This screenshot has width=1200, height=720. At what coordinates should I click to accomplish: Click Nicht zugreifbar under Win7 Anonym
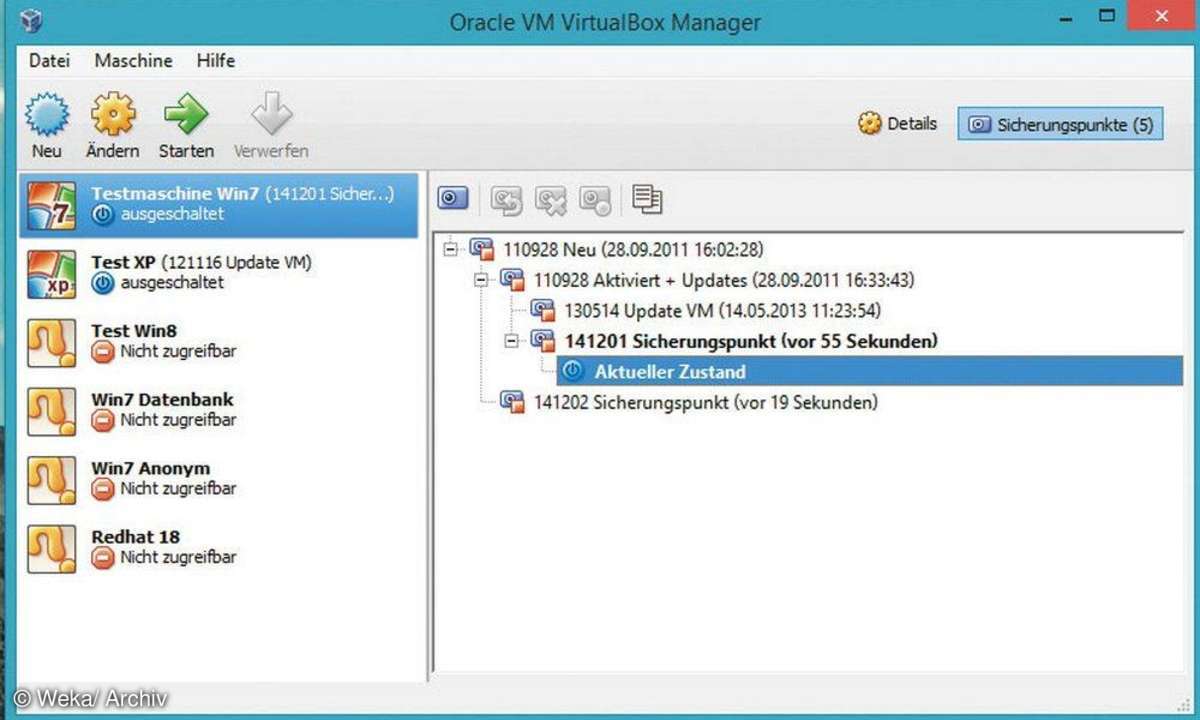point(178,488)
